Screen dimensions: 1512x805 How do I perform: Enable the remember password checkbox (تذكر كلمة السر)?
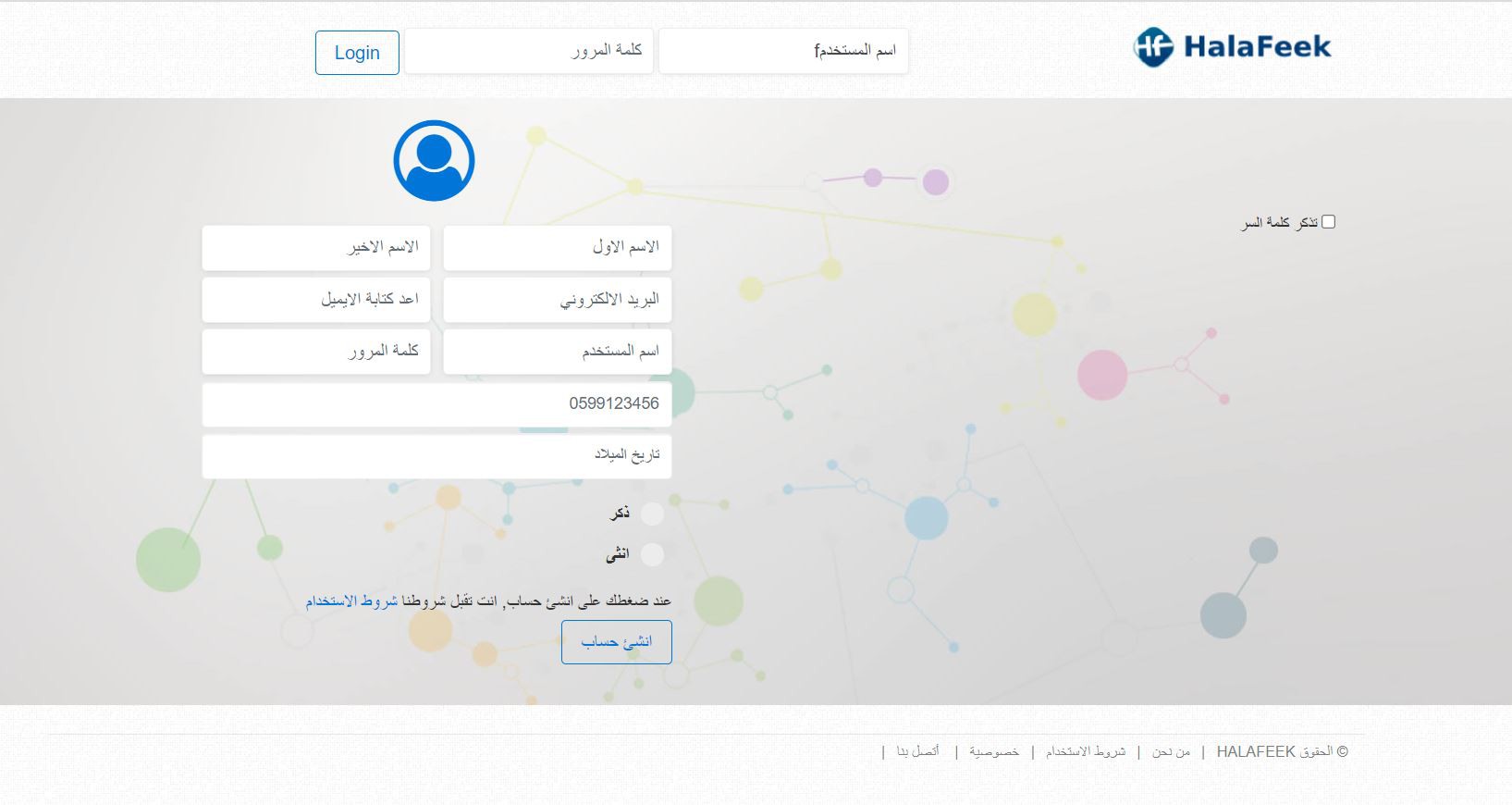[1328, 222]
